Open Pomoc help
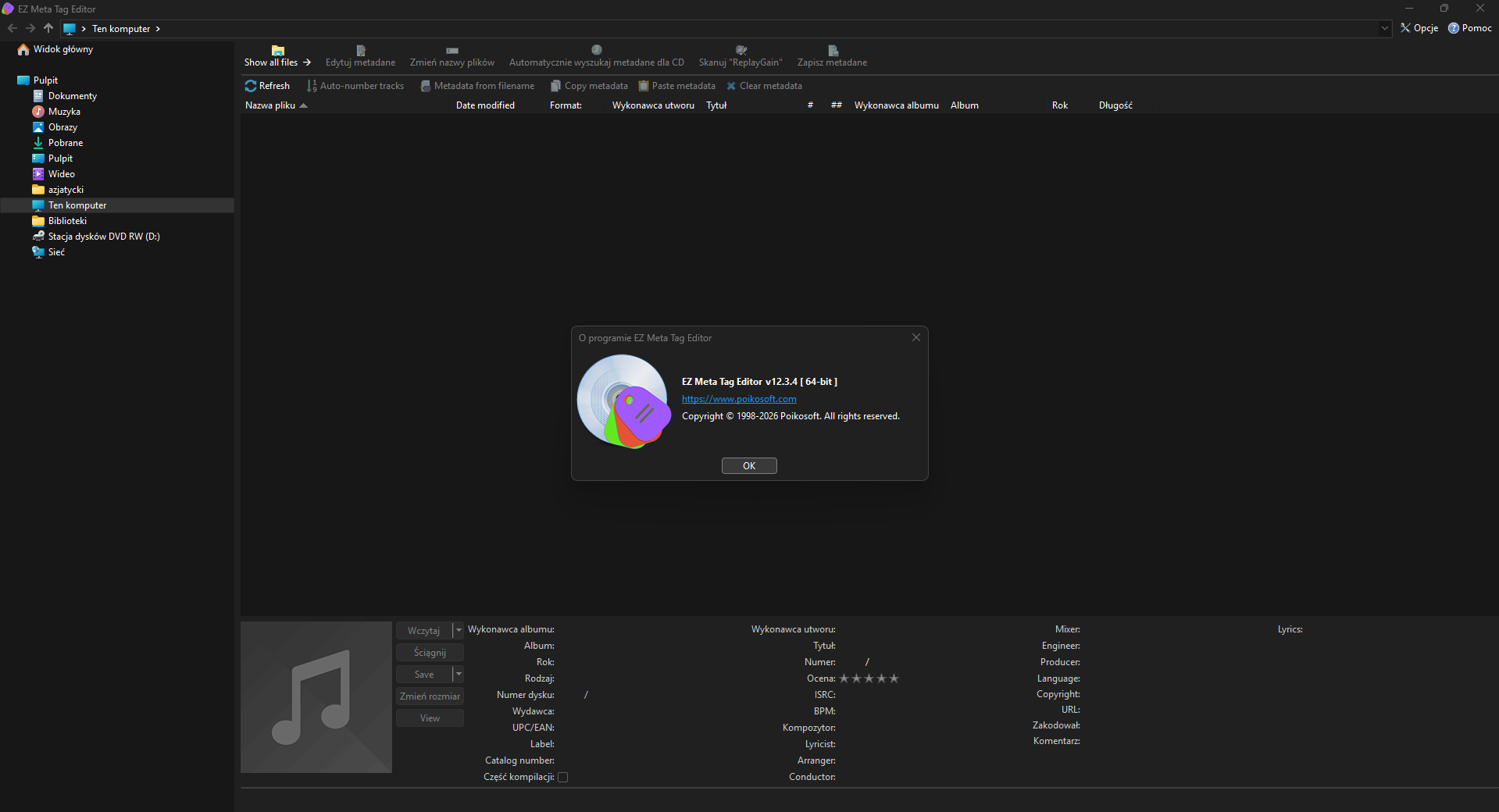 coord(1470,28)
